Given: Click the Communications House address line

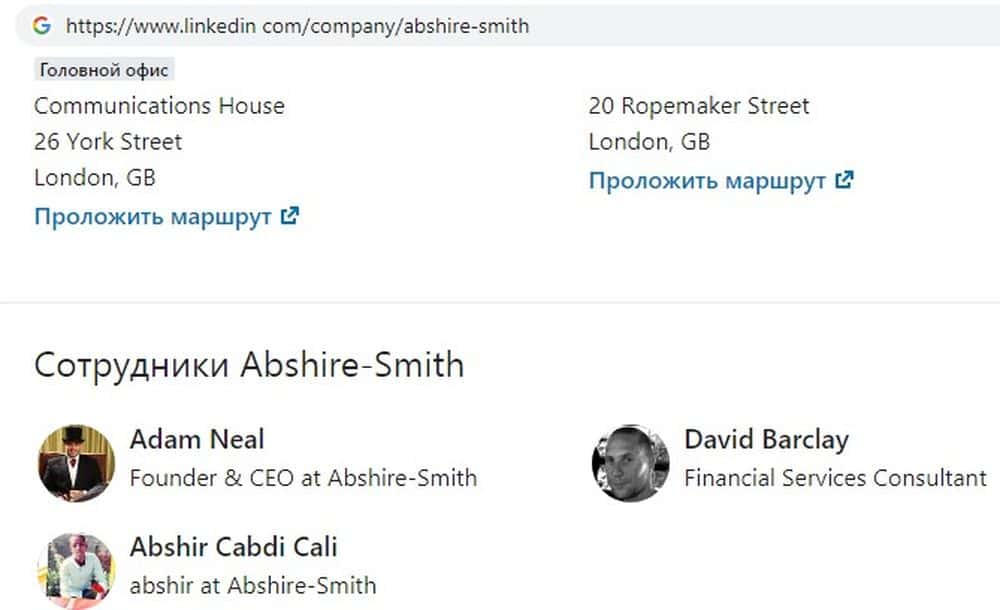Looking at the screenshot, I should point(159,106).
